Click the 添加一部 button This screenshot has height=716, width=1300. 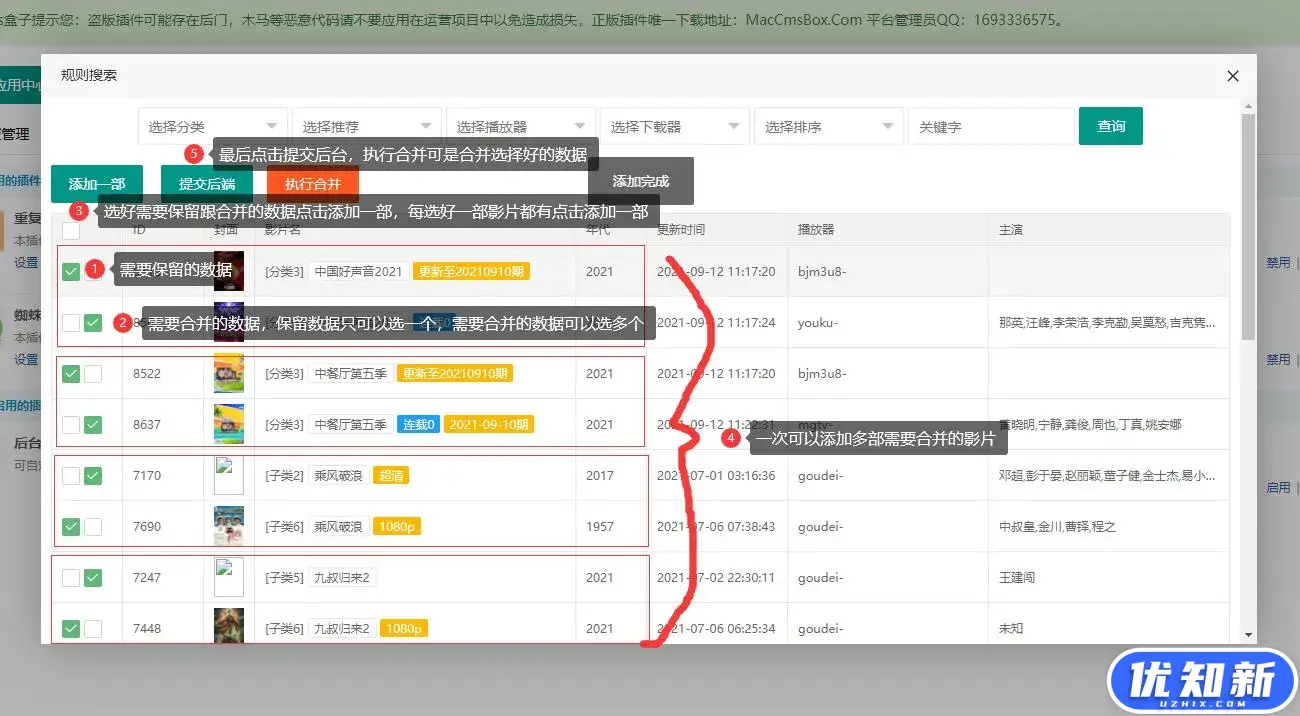(97, 184)
